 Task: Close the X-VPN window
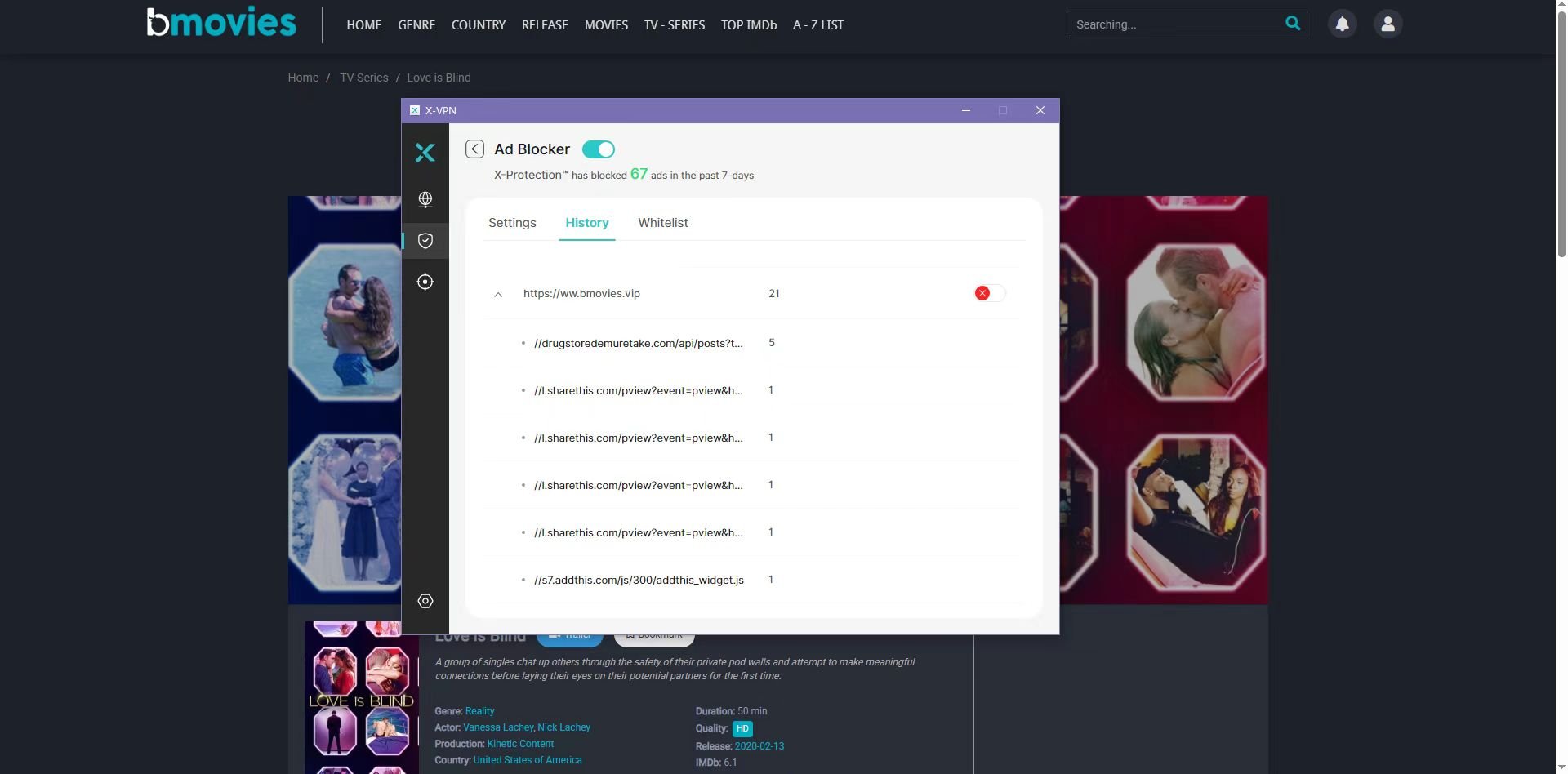click(1040, 110)
